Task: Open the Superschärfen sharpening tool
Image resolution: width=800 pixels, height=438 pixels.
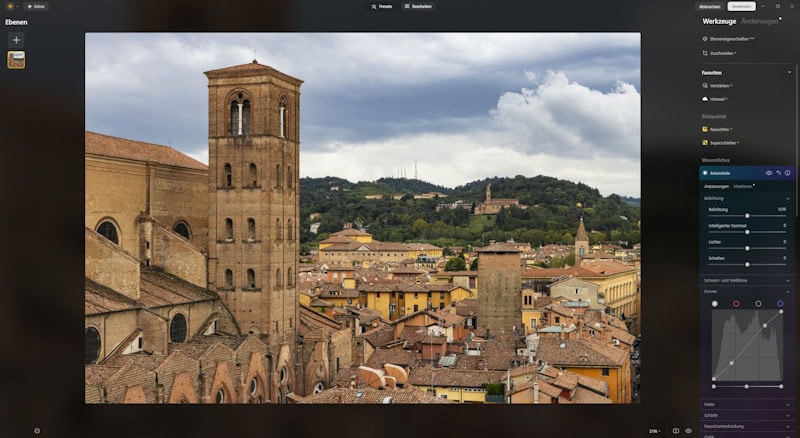Action: click(724, 143)
